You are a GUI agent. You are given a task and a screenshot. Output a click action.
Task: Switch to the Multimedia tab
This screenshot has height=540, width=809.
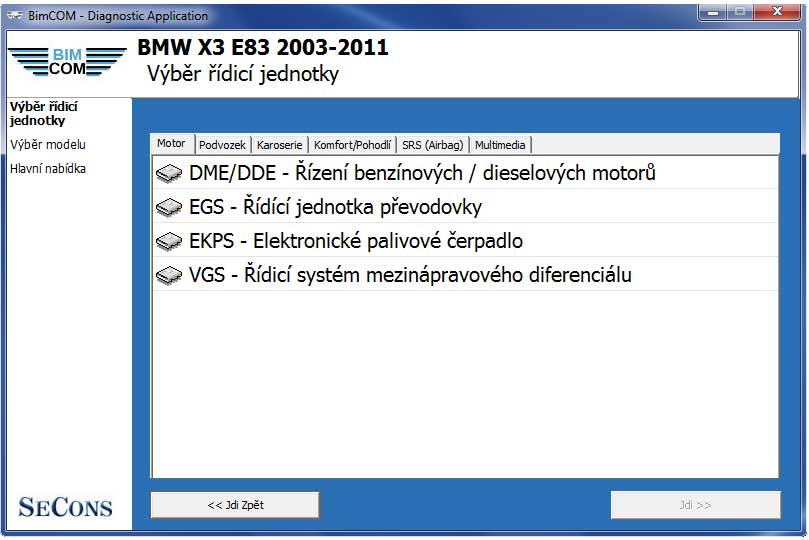500,145
